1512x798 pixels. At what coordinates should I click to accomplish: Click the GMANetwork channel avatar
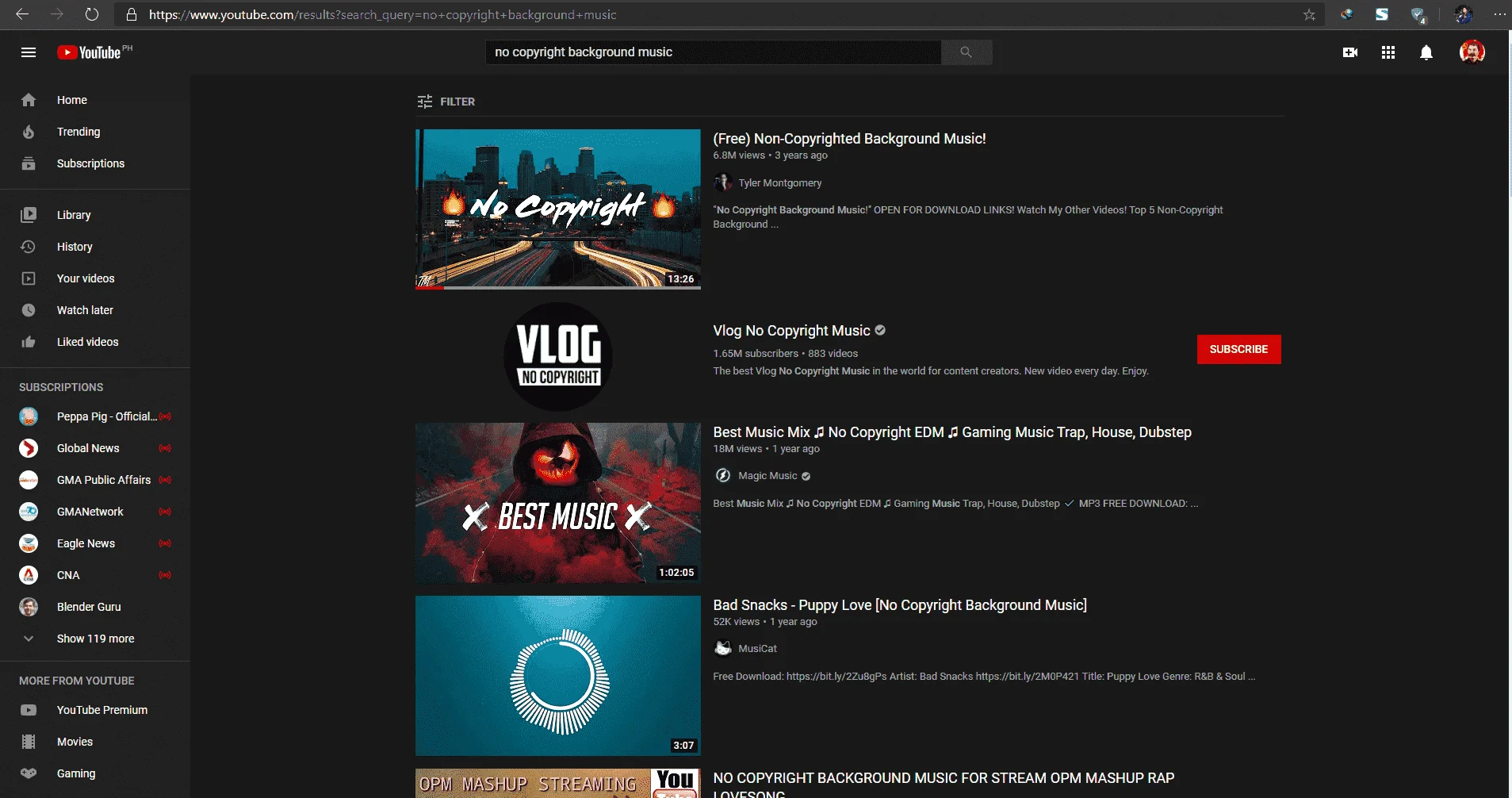pos(29,512)
